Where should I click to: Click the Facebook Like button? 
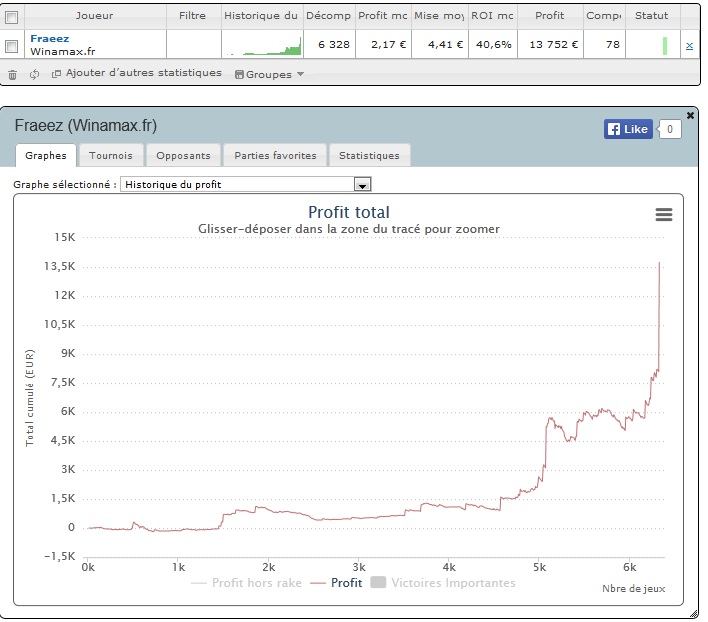tap(628, 129)
